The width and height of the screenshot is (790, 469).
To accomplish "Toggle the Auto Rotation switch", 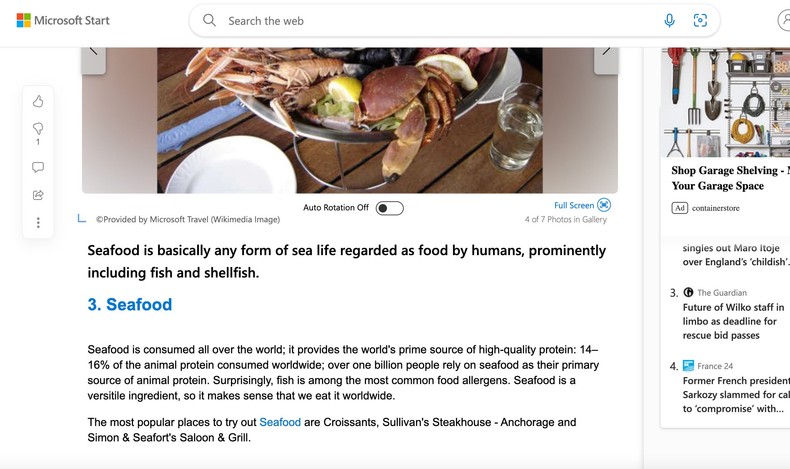I will (x=389, y=208).
